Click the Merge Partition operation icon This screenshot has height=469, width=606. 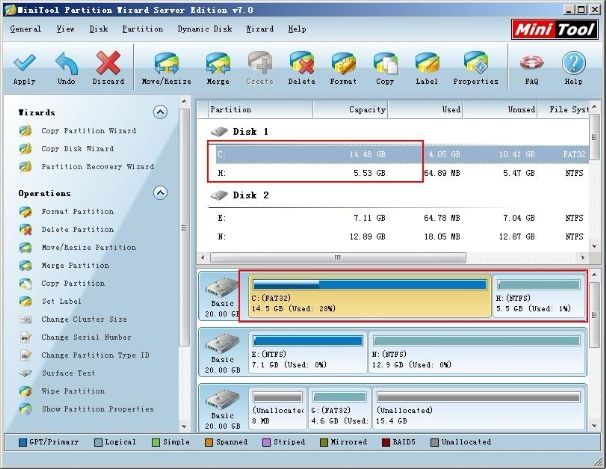coord(26,265)
